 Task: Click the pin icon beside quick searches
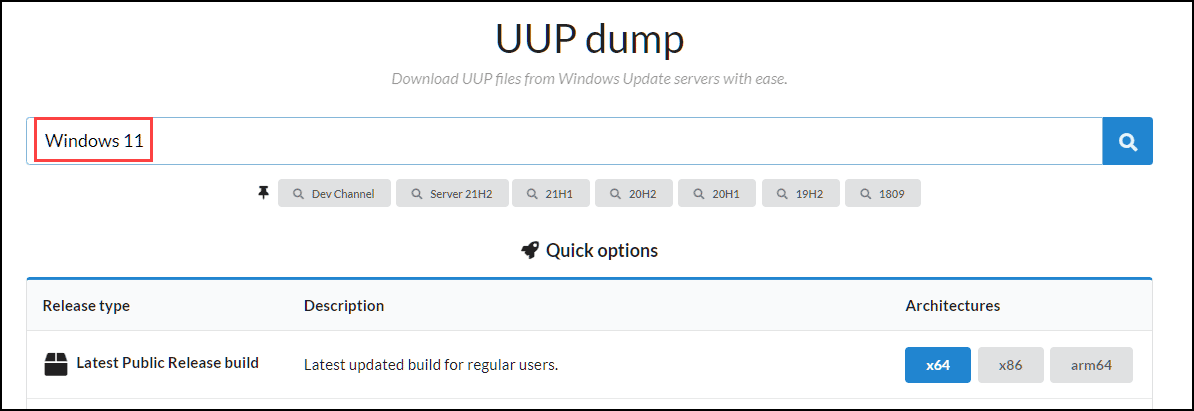[263, 193]
